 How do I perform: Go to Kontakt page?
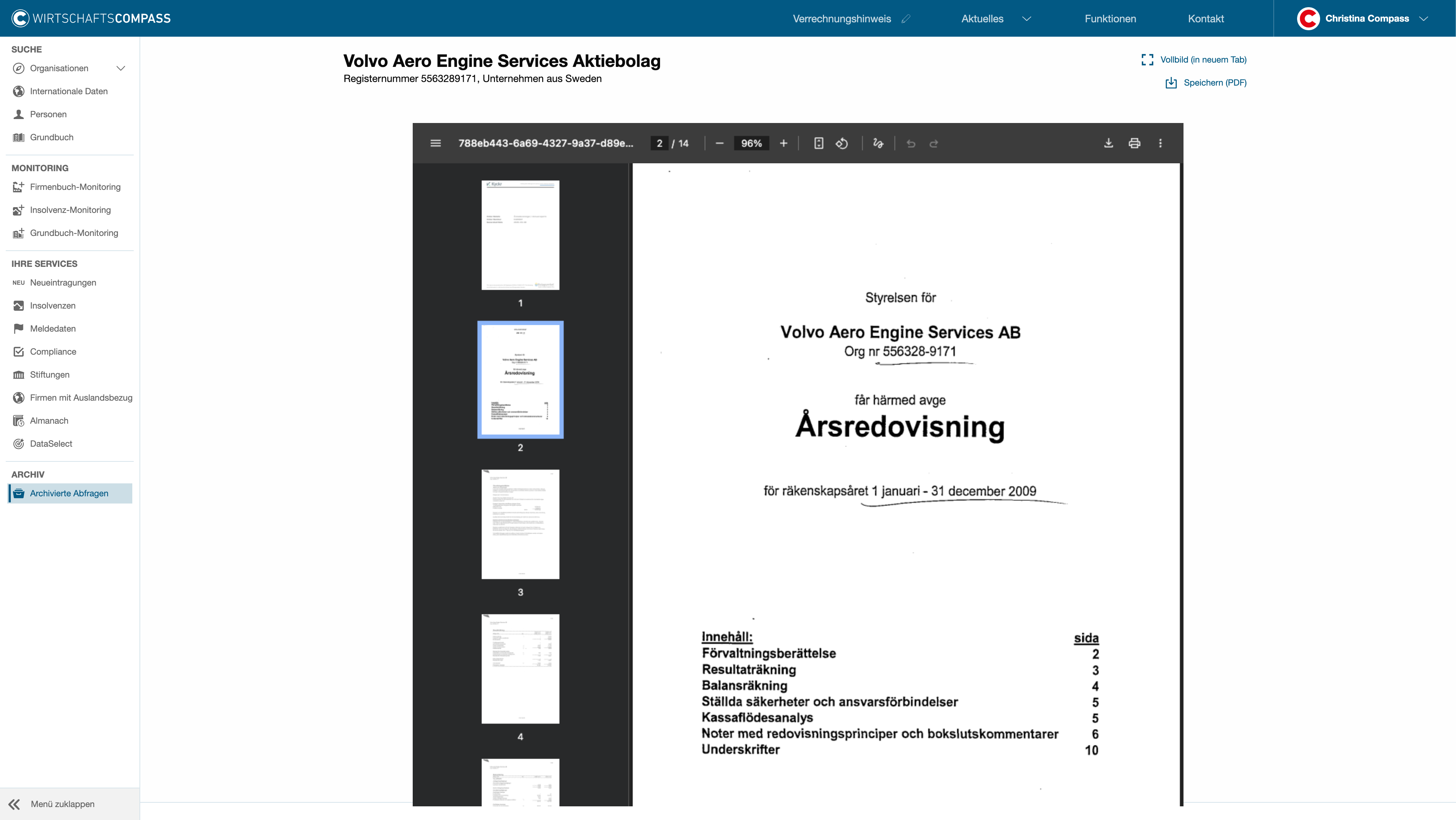coord(1206,19)
